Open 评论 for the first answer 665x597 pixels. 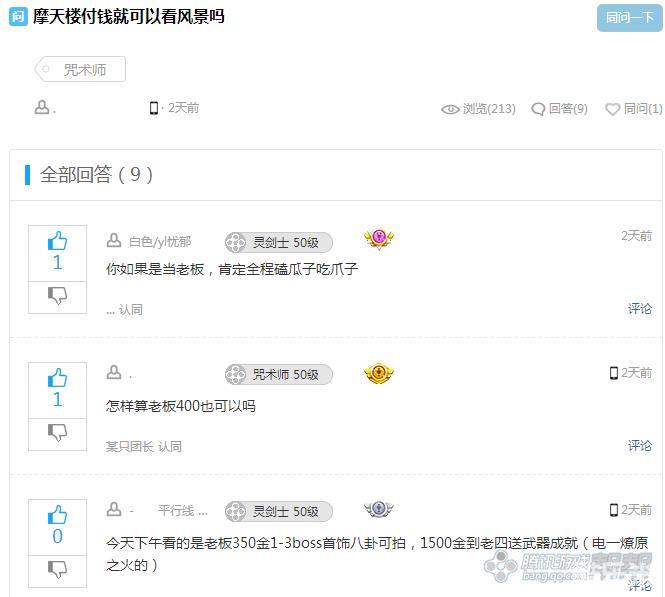click(x=640, y=308)
